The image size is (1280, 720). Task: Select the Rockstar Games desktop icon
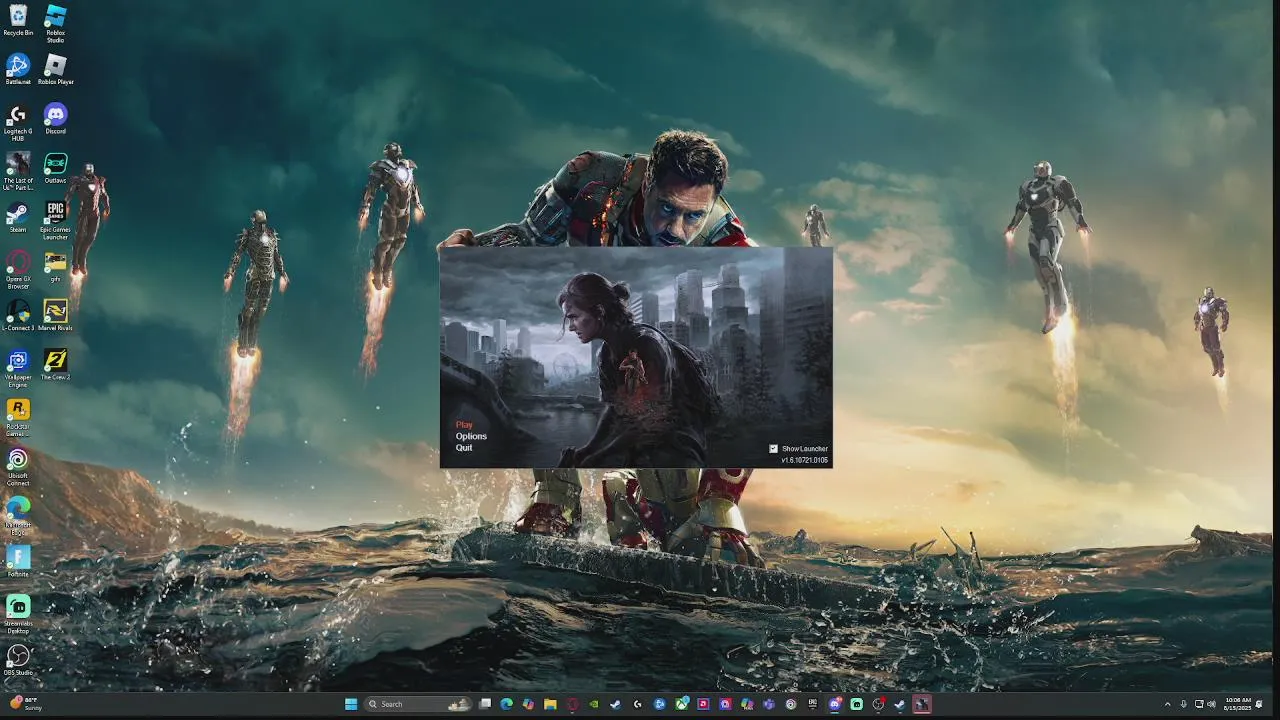click(x=18, y=416)
